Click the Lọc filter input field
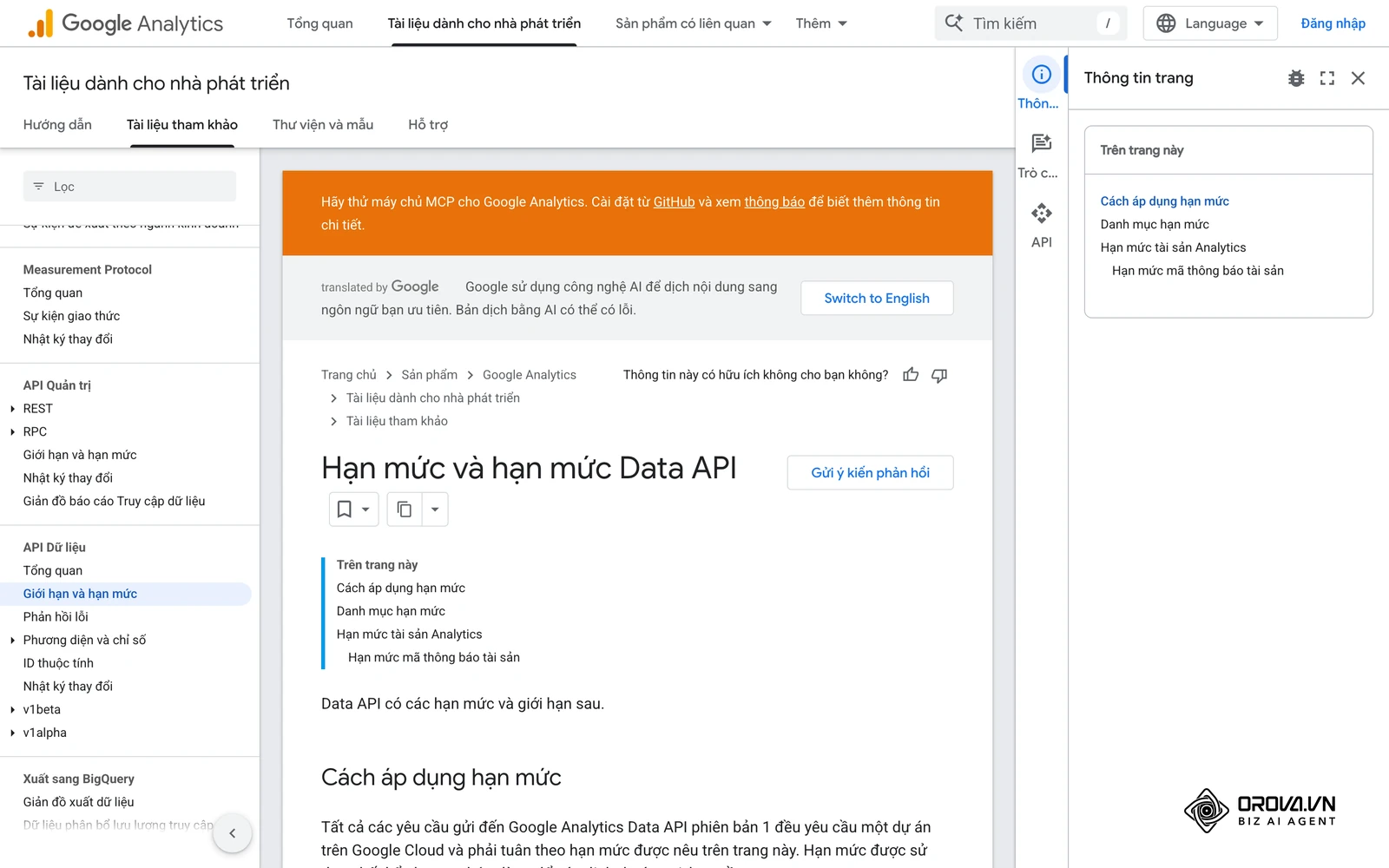The image size is (1389, 868). click(x=129, y=187)
